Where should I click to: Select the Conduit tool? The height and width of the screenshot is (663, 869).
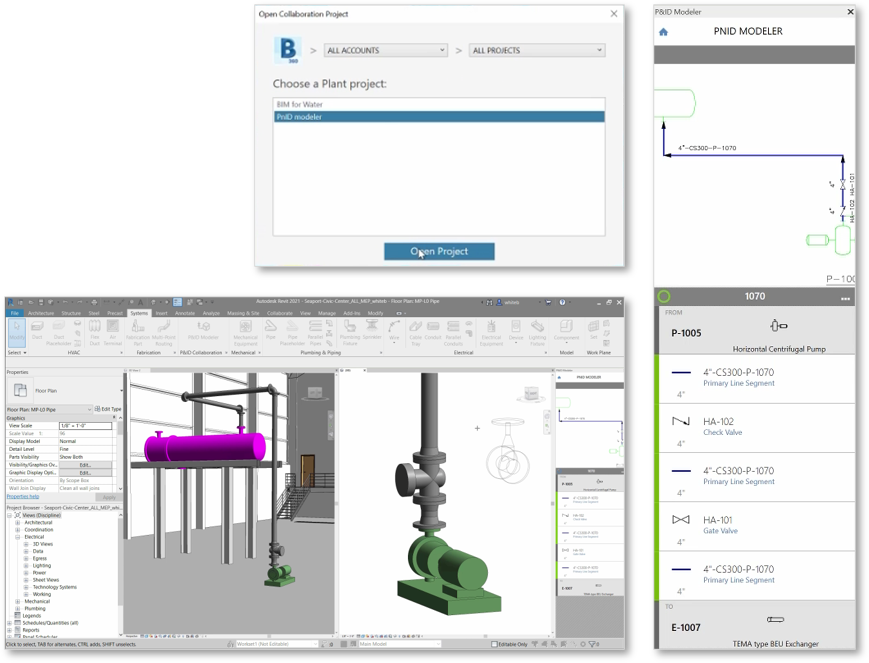[x=433, y=330]
